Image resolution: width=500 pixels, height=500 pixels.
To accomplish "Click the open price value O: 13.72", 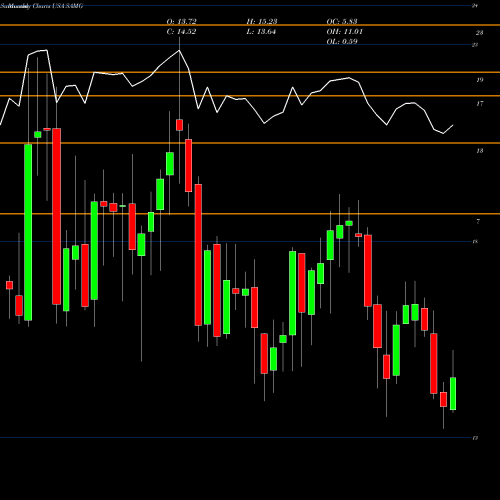I will [181, 22].
